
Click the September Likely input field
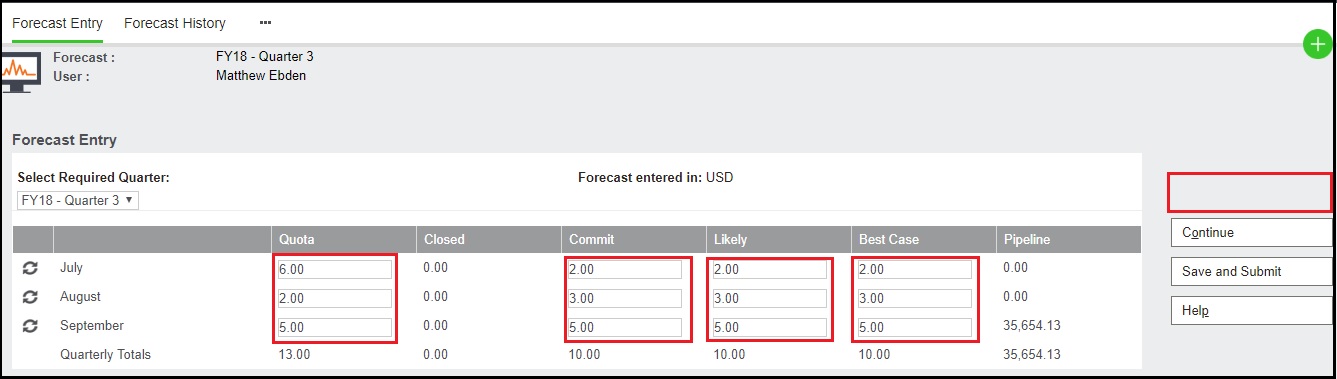[x=770, y=327]
